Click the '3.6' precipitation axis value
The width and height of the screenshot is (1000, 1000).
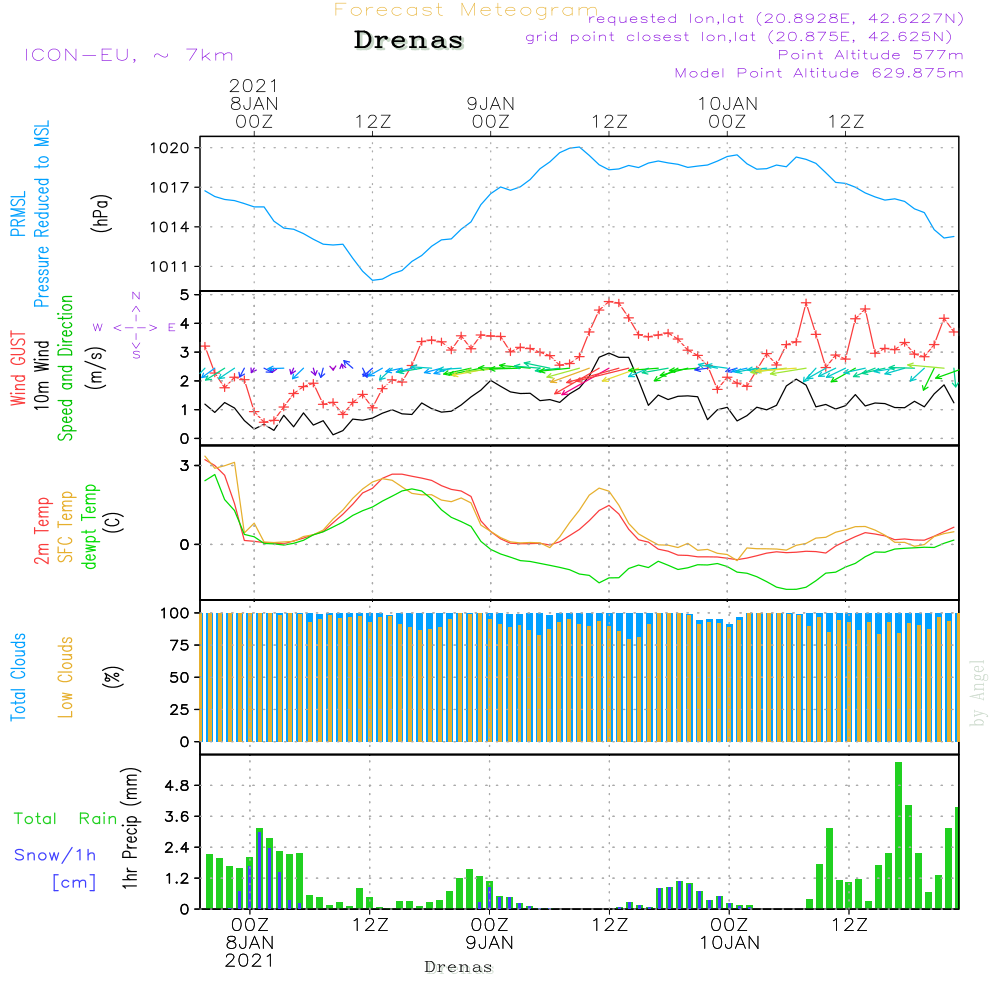177,817
